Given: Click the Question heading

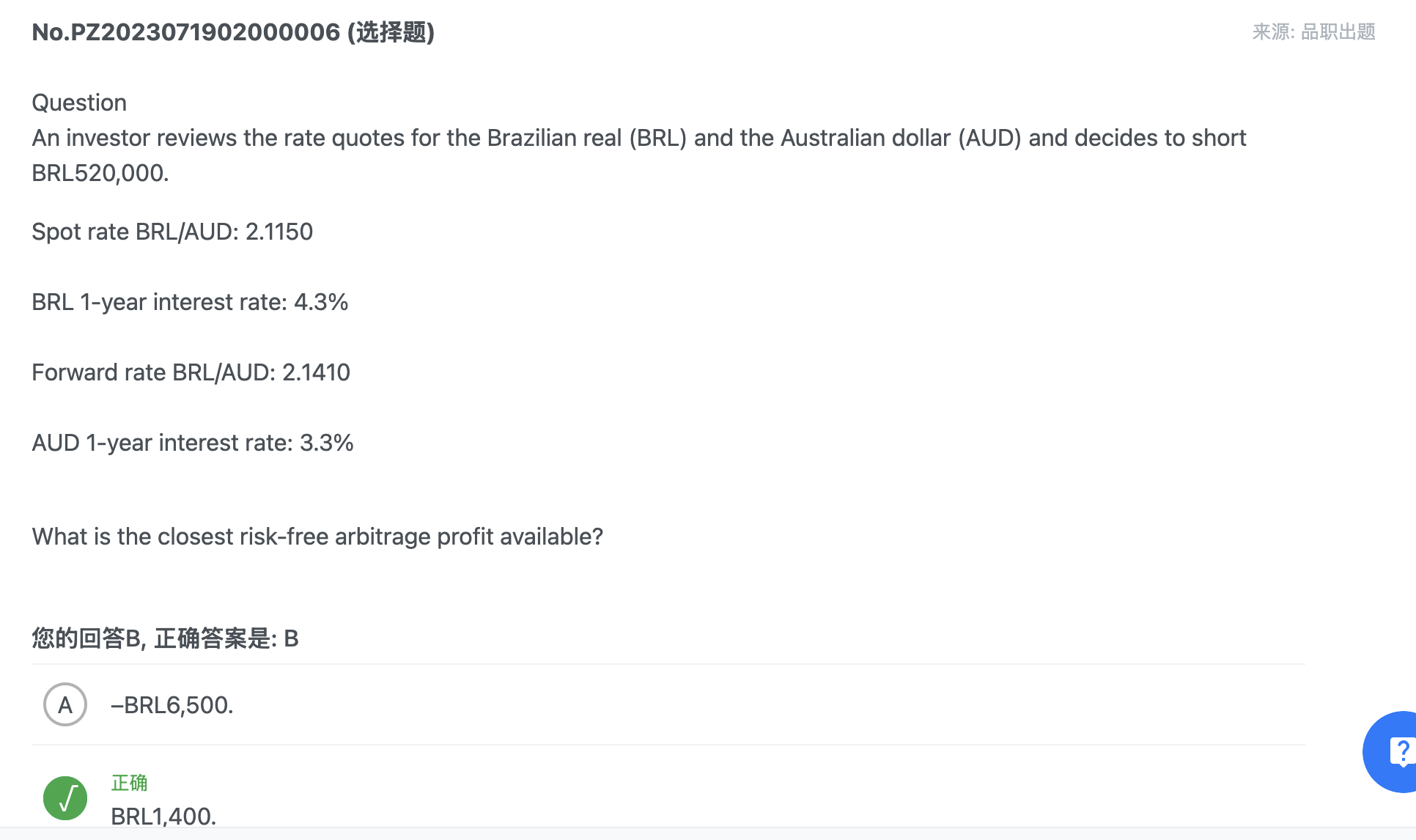Looking at the screenshot, I should [79, 103].
